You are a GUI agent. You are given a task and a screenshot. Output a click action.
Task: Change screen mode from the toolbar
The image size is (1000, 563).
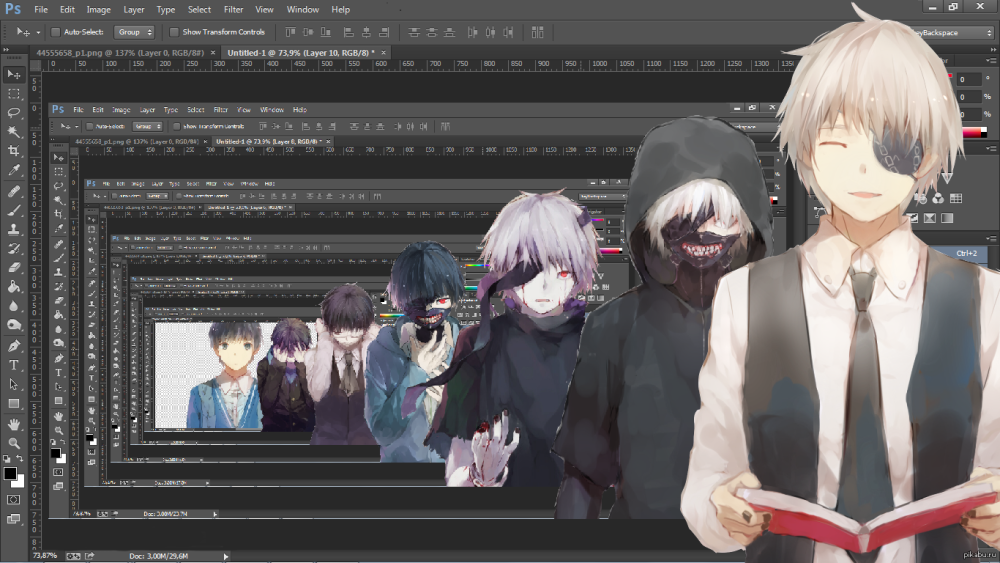(13, 518)
